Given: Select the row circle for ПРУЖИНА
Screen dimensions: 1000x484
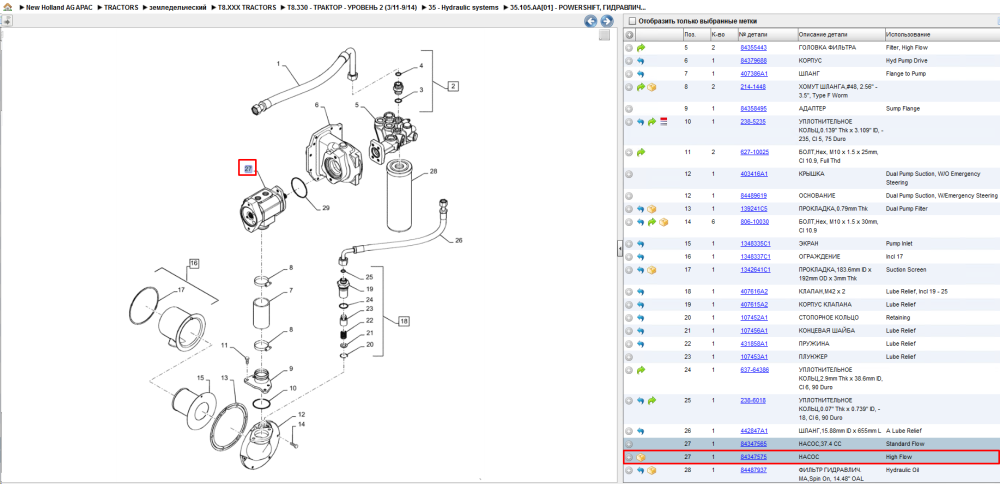Looking at the screenshot, I should [x=629, y=344].
